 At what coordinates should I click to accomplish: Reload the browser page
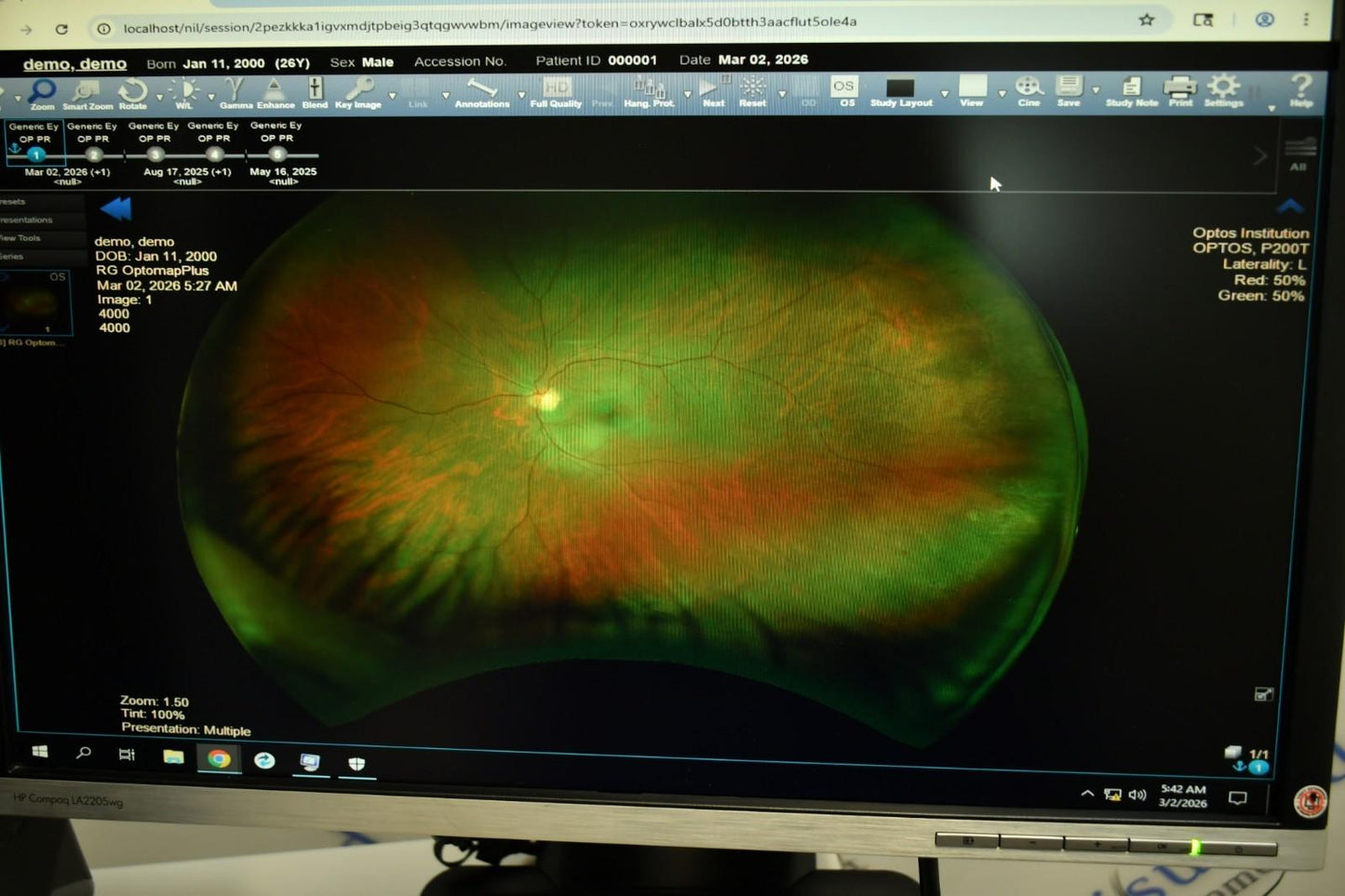(x=61, y=29)
